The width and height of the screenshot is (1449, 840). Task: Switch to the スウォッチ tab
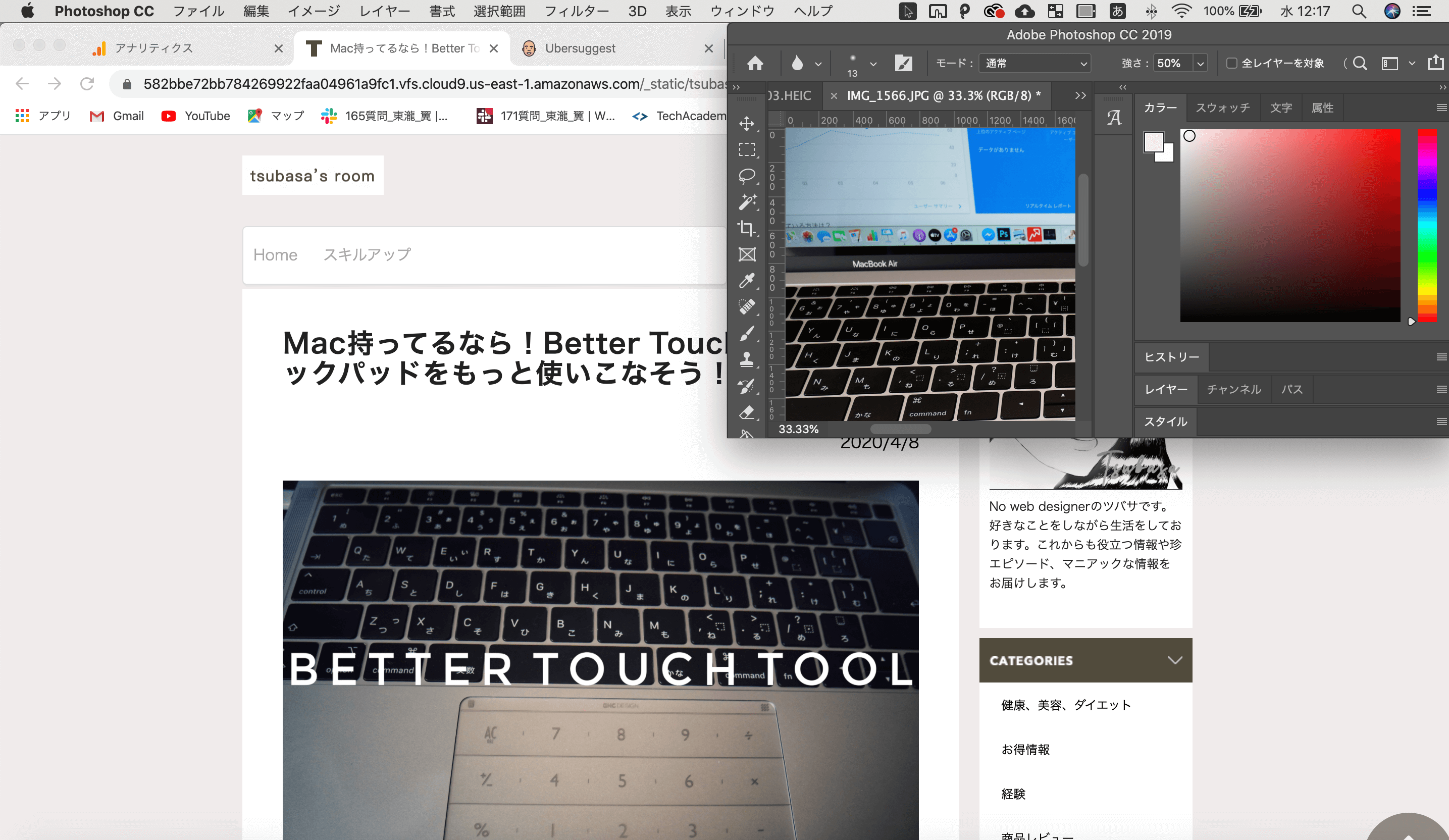click(1222, 108)
